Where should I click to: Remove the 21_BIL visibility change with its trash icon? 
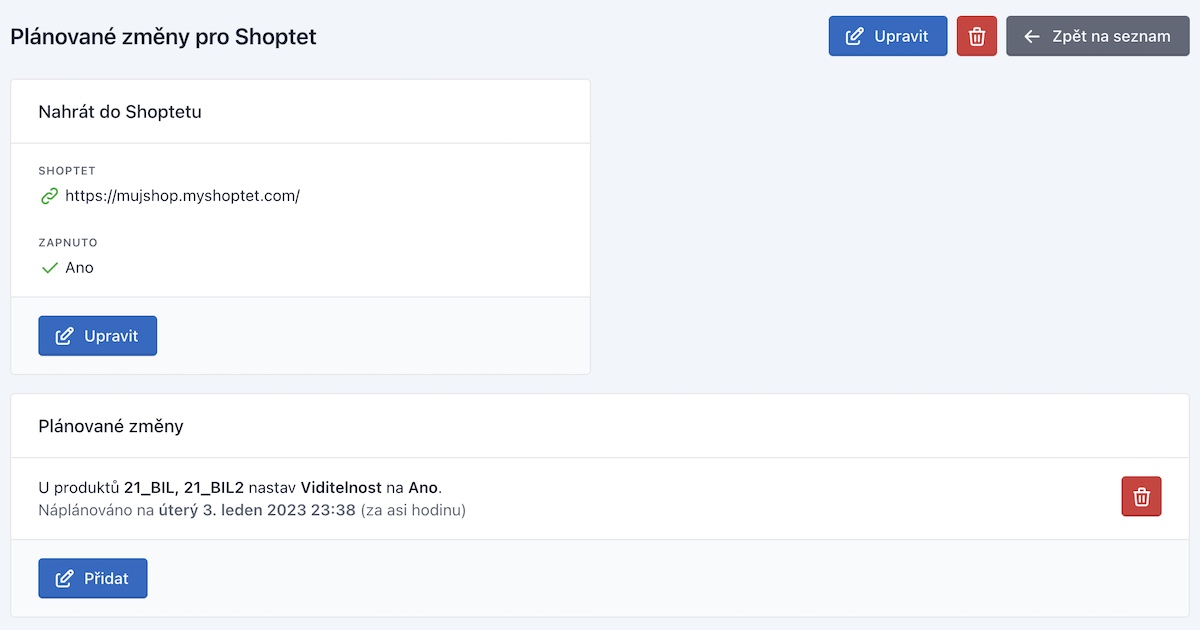(x=1142, y=496)
